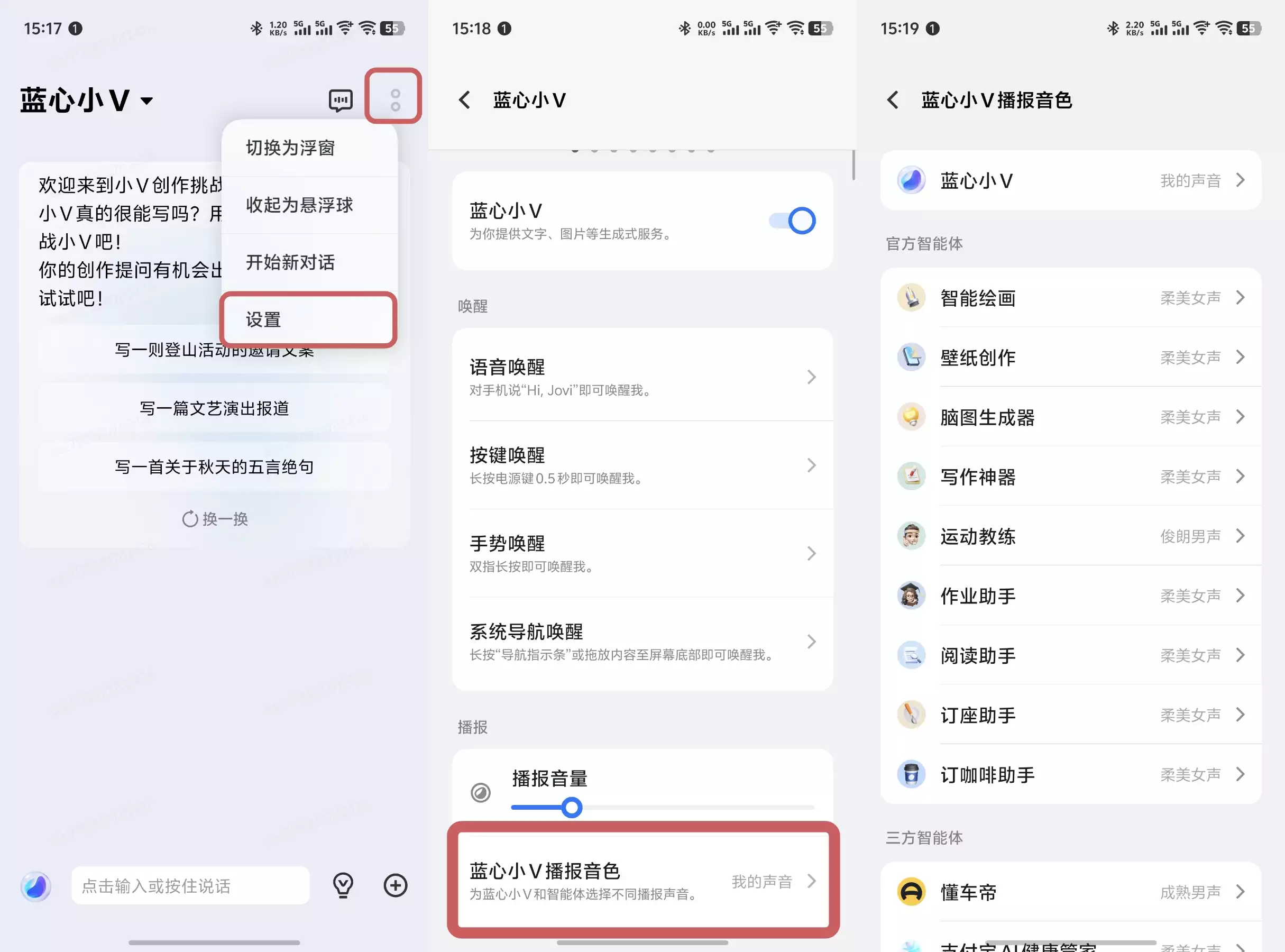
Task: Expand the 蓝心小V title dropdown arrow
Action: point(147,101)
